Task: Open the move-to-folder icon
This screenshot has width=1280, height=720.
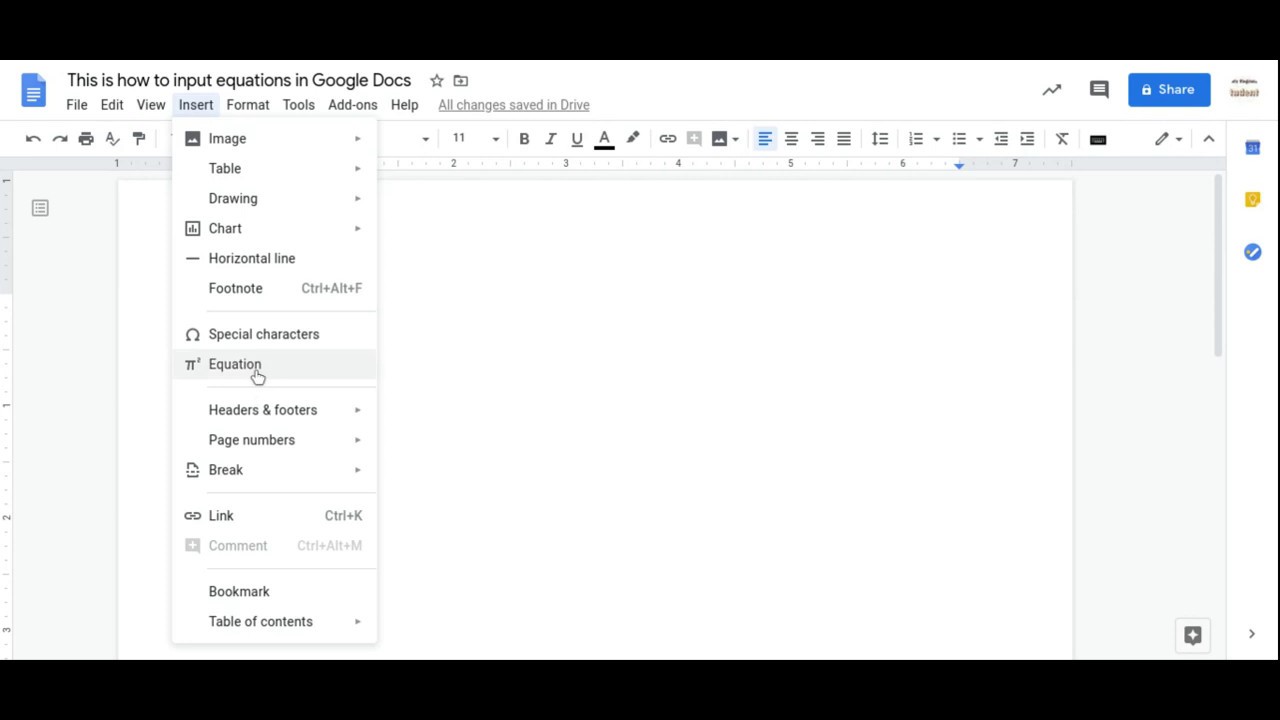Action: coord(460,81)
